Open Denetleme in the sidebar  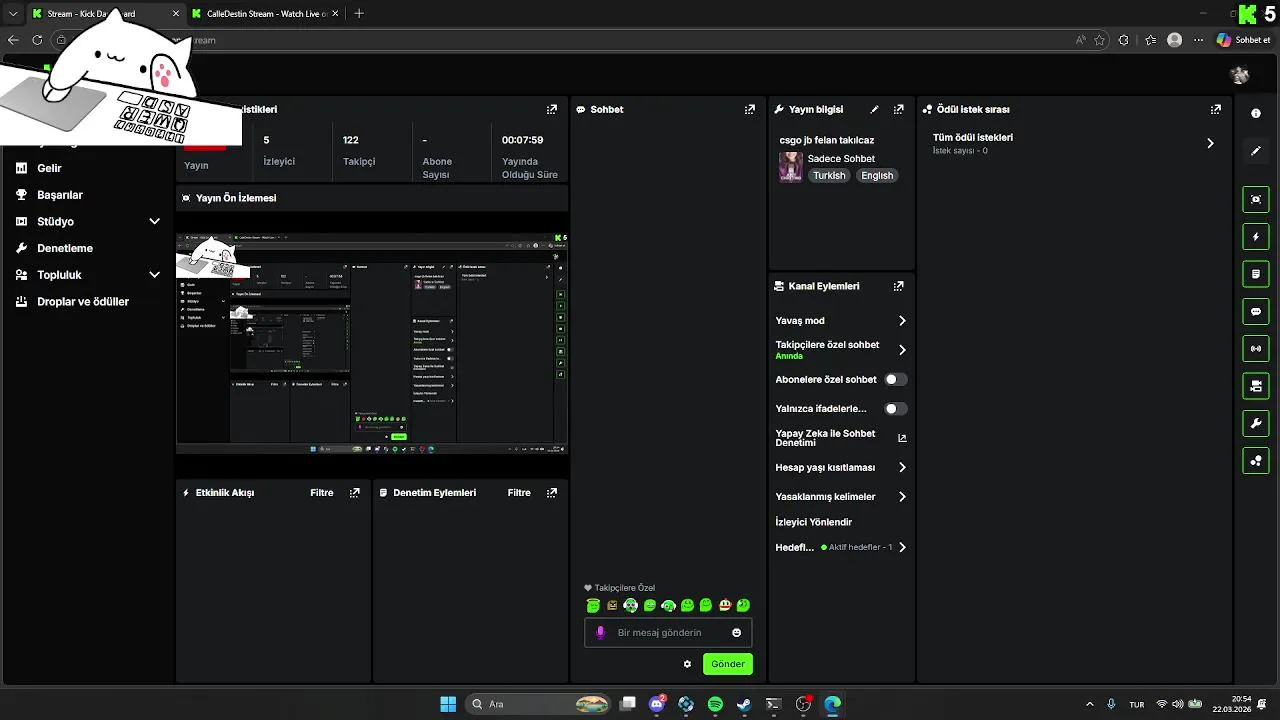[65, 248]
